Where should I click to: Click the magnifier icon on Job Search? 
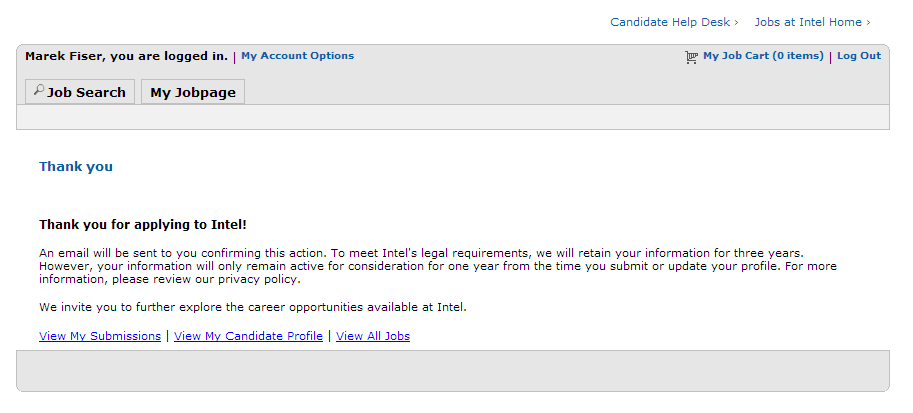39,91
